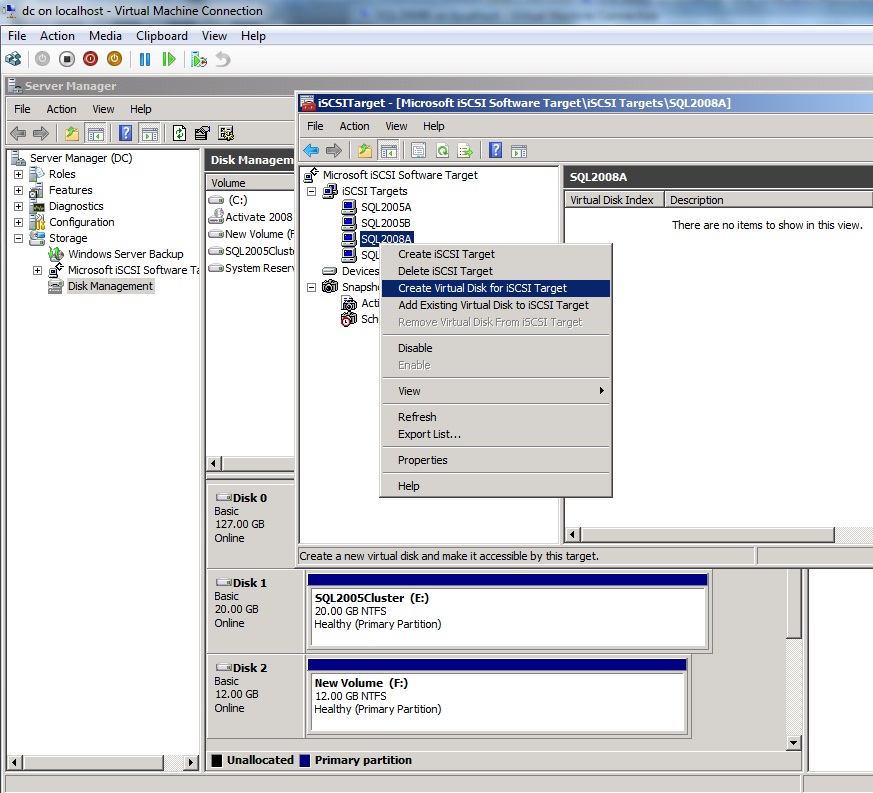This screenshot has height=793, width=873.
Task: Open Help from the iSCSITarget toolbar
Action: point(495,150)
